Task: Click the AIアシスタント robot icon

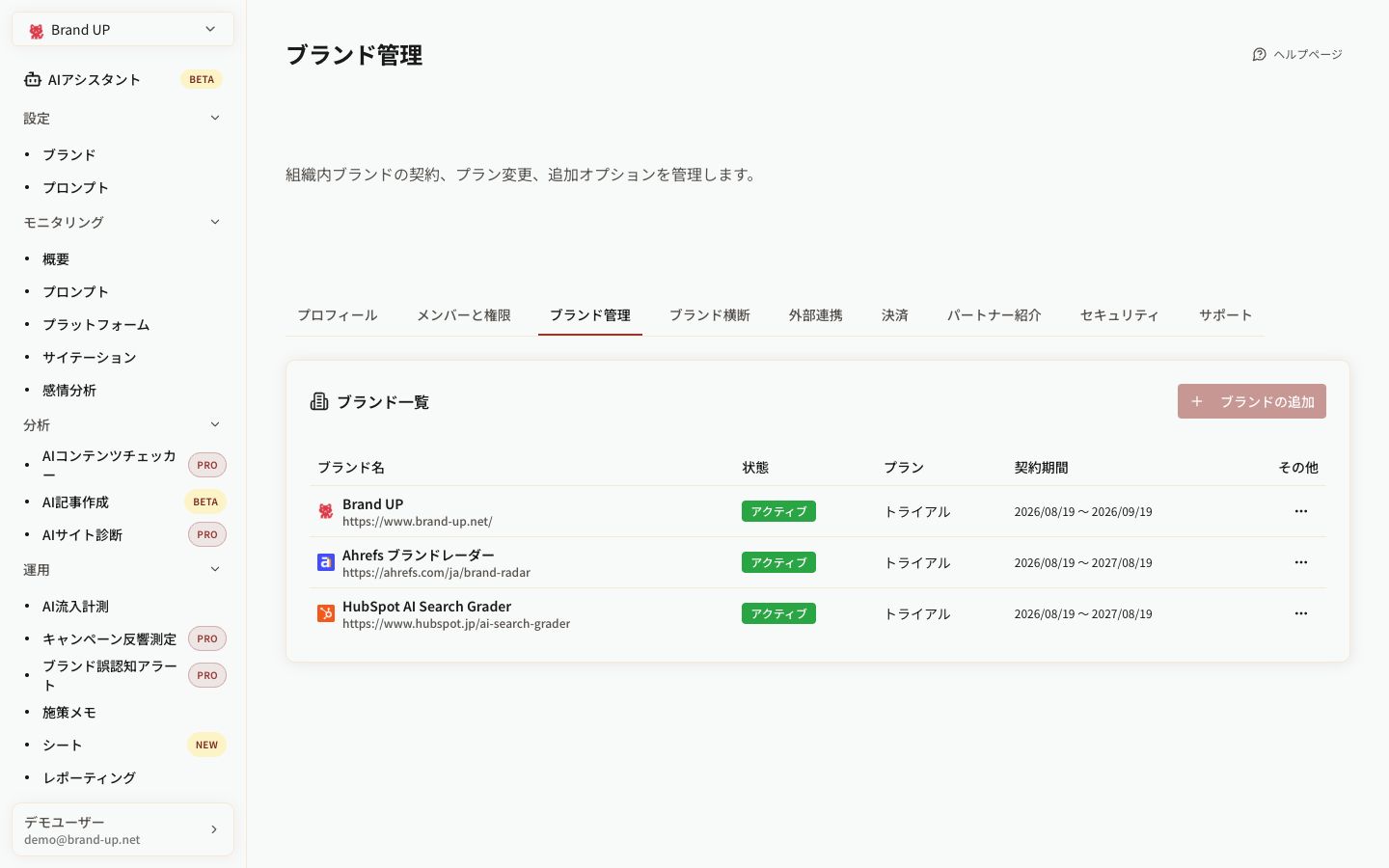Action: coord(33,79)
